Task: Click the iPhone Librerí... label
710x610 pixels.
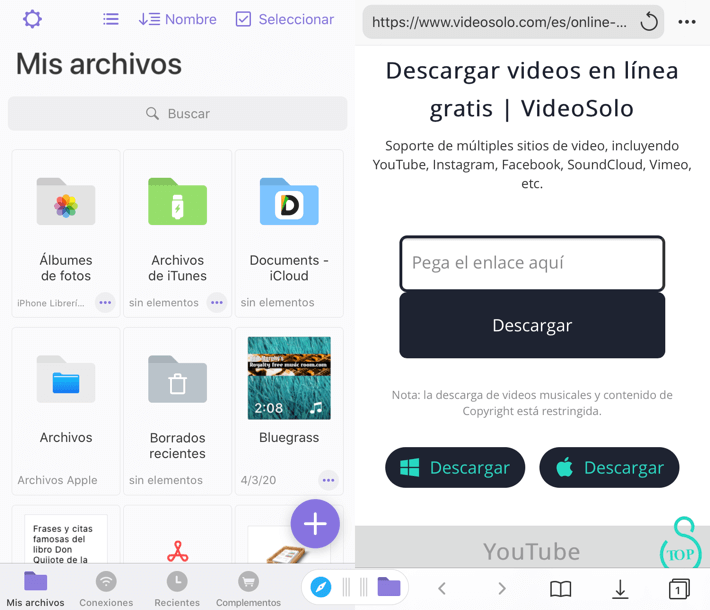Action: [x=51, y=303]
